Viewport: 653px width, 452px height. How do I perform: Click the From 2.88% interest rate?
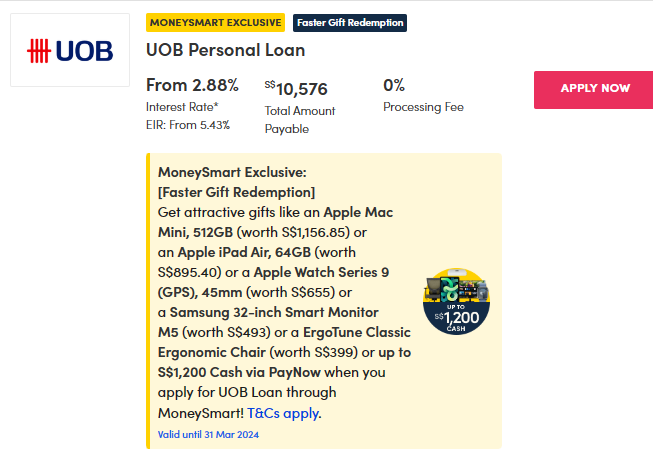(192, 86)
